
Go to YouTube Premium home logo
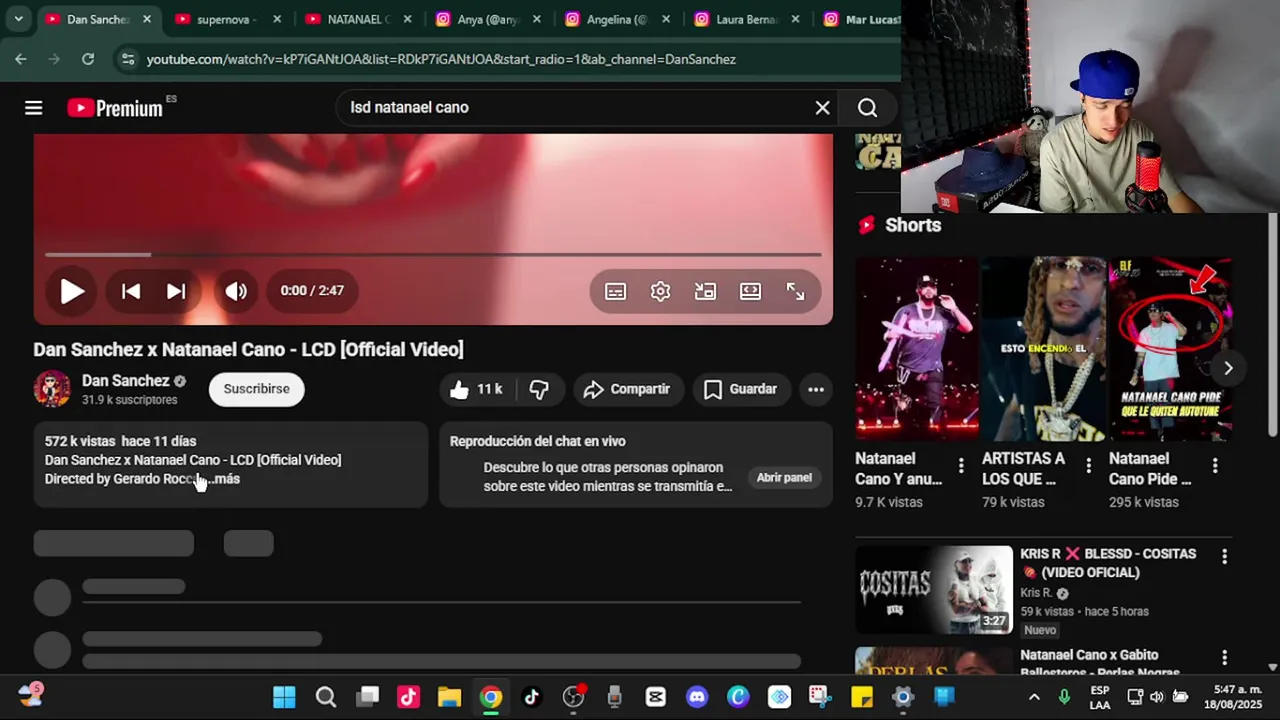pyautogui.click(x=115, y=108)
